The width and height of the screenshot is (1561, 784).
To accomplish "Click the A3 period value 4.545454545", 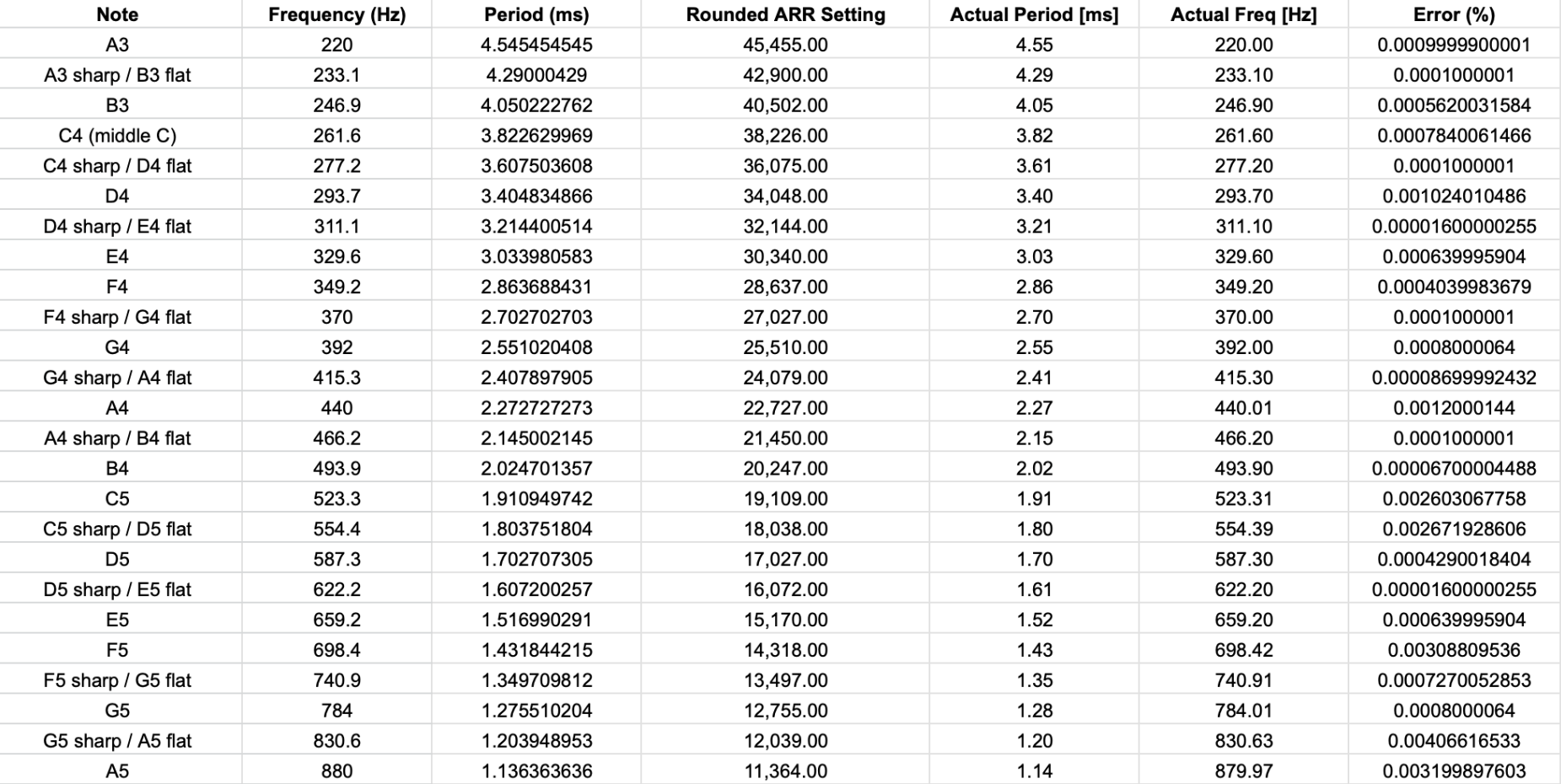I will [x=536, y=45].
